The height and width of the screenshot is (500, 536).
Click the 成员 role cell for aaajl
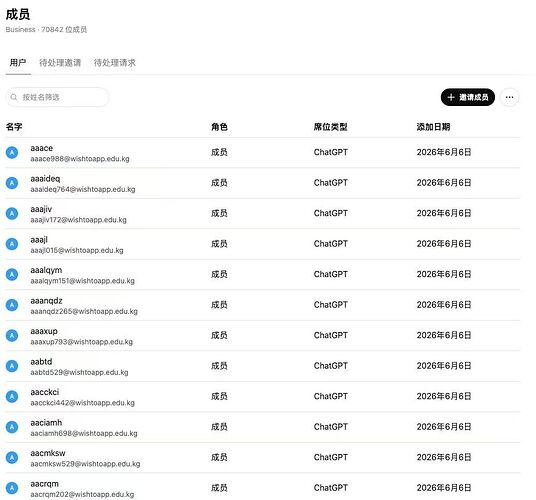tap(219, 244)
